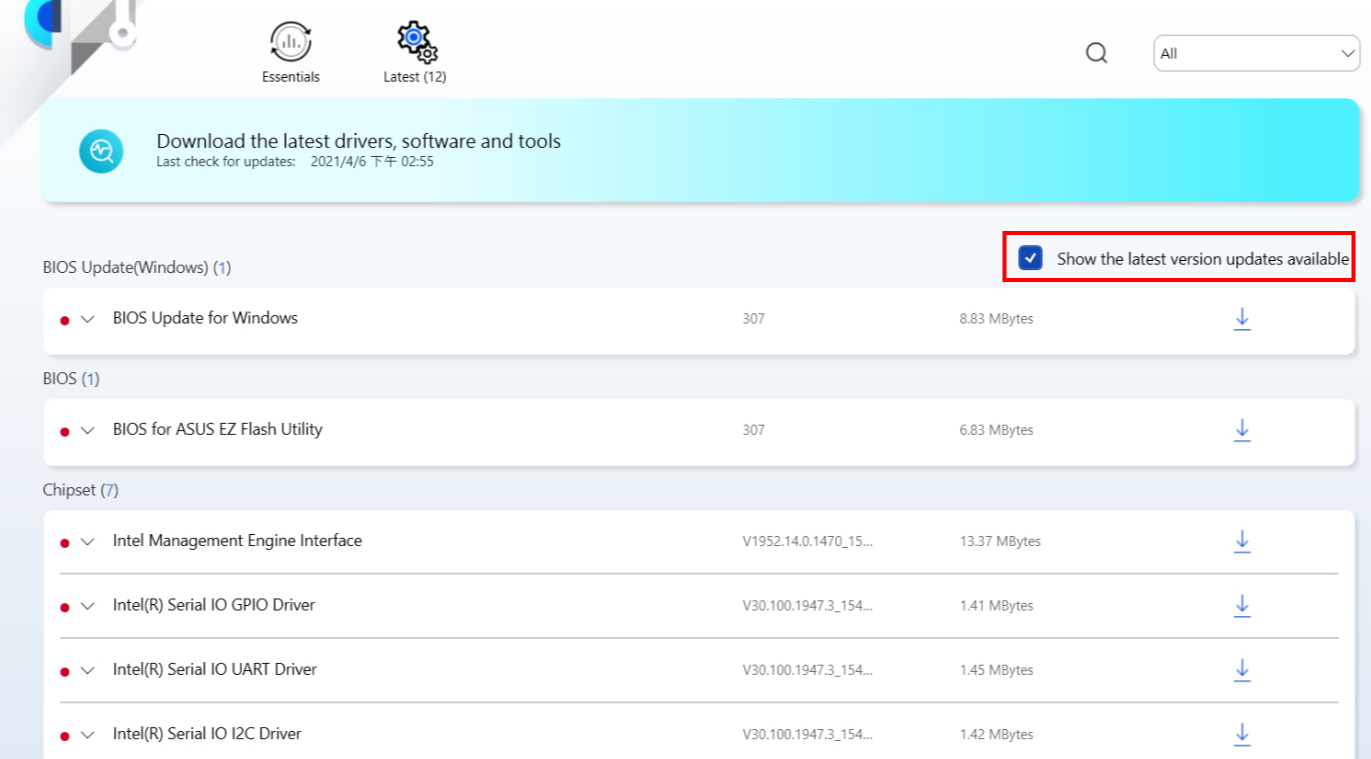
Task: Uncheck Show the latest version updates available
Action: pos(1030,258)
